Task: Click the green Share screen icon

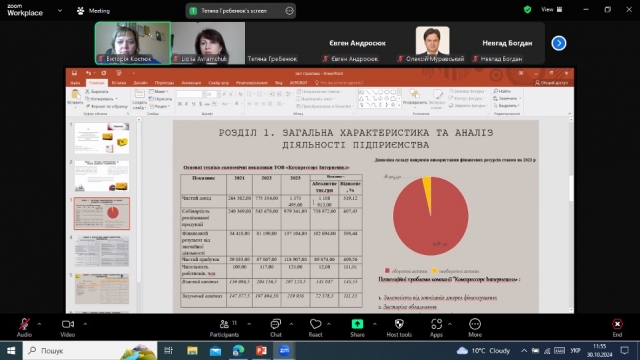Action: tap(357, 324)
